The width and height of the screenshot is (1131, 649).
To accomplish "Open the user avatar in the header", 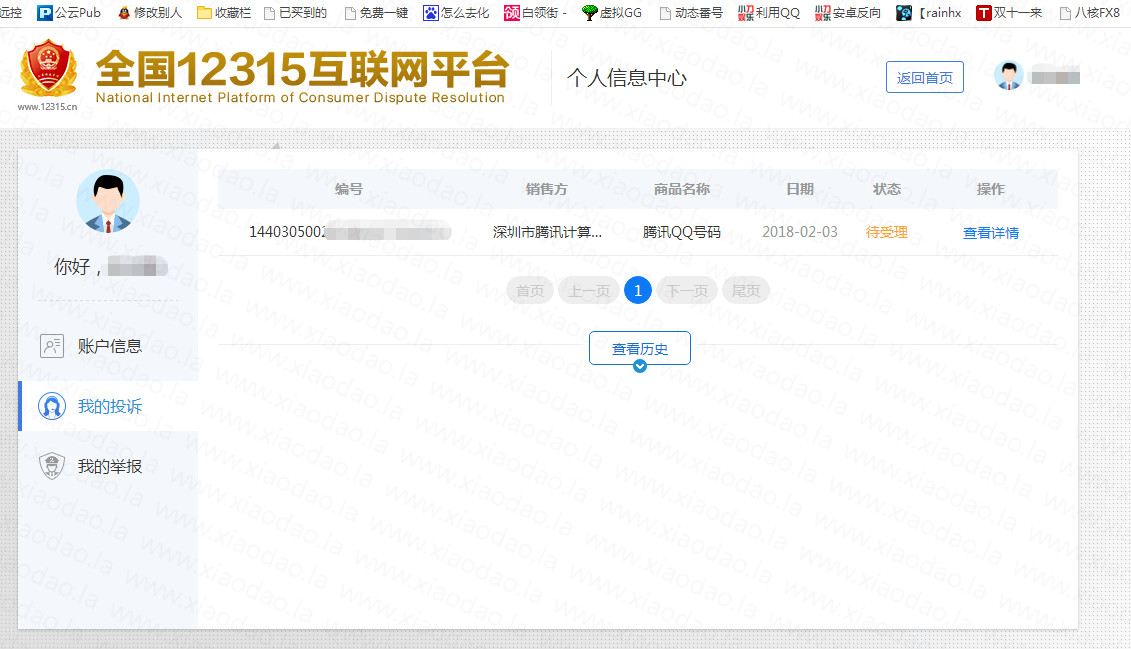I will click(1008, 75).
